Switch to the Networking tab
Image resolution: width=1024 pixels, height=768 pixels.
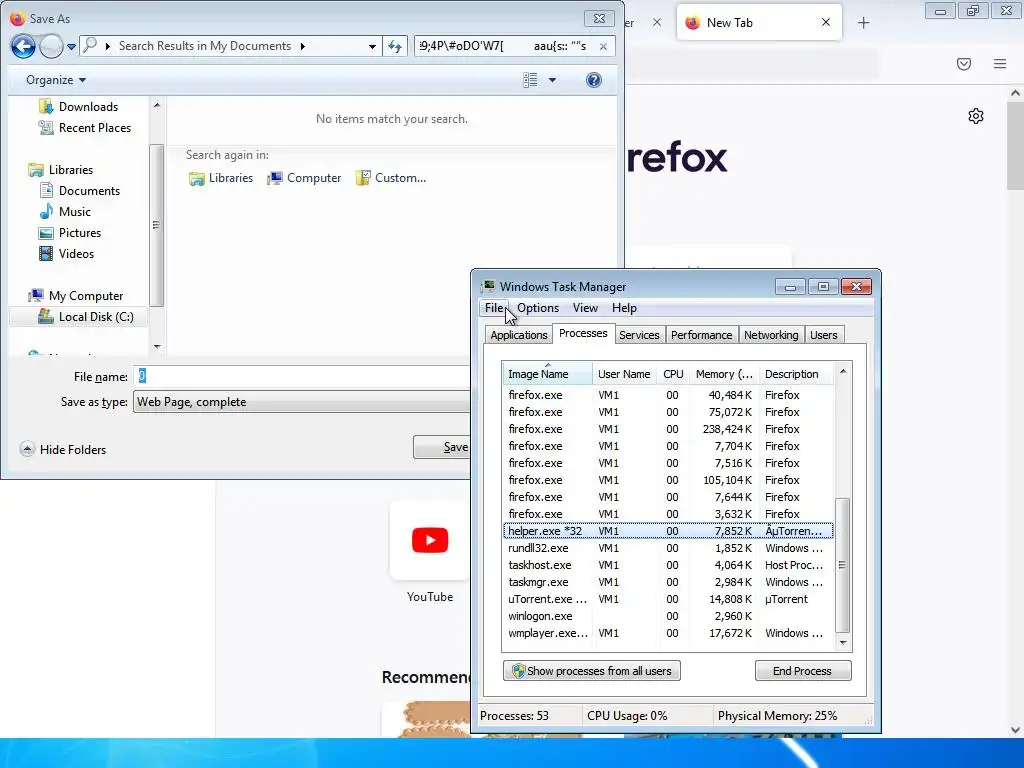pyautogui.click(x=771, y=335)
